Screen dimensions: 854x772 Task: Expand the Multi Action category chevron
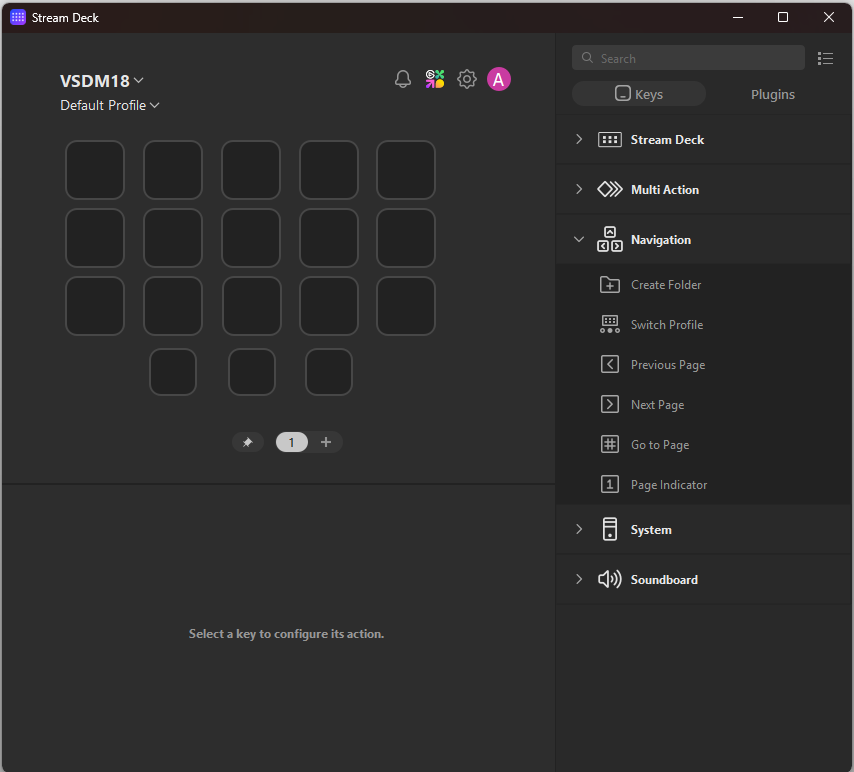(x=579, y=190)
